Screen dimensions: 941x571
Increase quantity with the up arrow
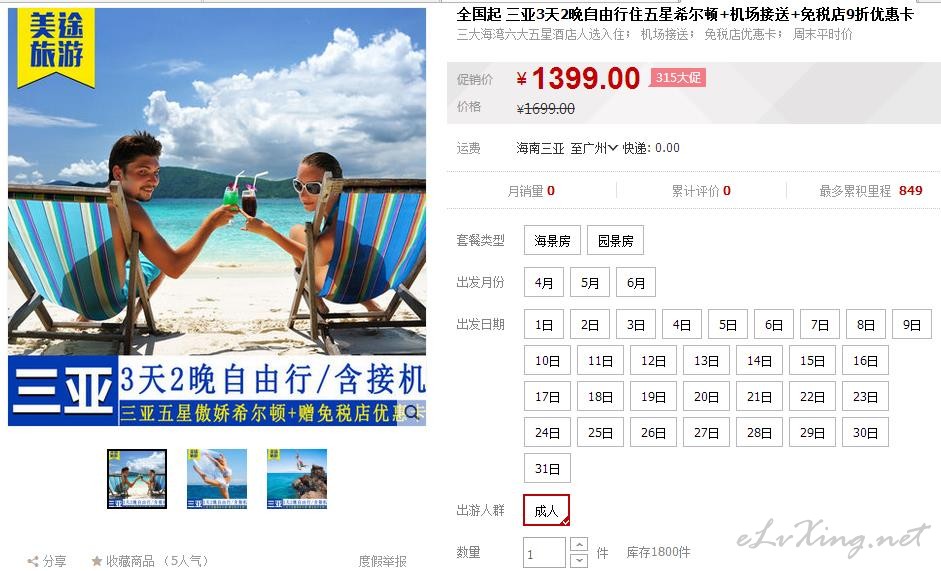coord(579,545)
